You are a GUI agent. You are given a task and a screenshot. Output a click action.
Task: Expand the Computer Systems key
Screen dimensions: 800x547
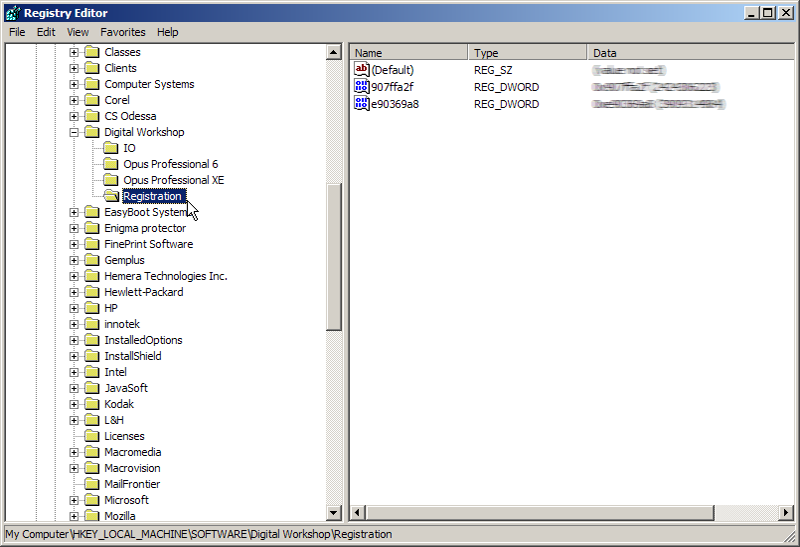(x=74, y=84)
